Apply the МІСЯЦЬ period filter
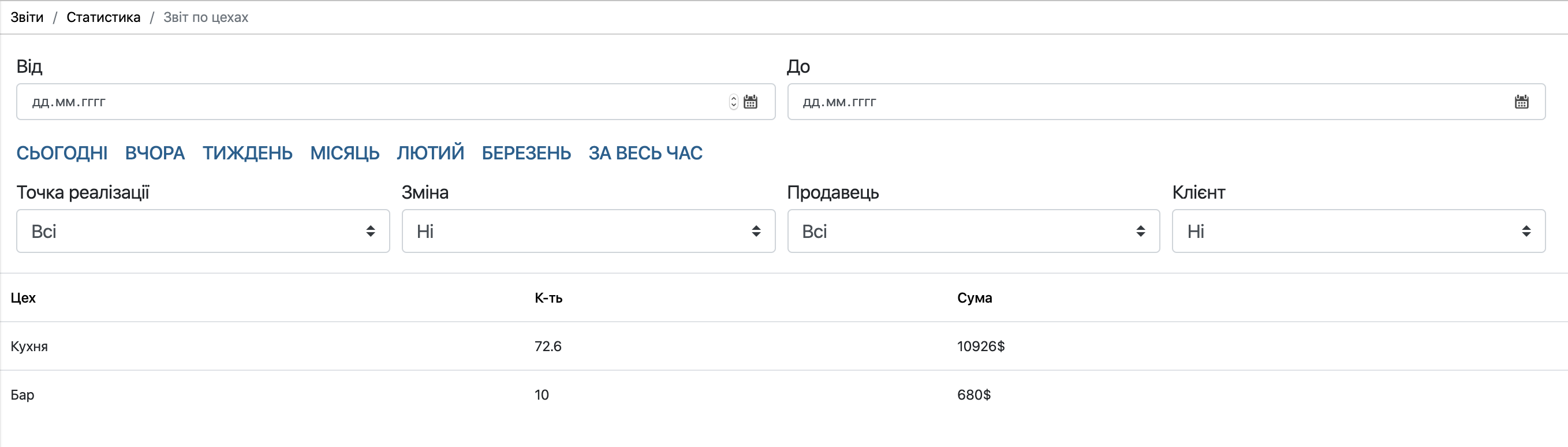This screenshot has width=1568, height=447. [345, 153]
